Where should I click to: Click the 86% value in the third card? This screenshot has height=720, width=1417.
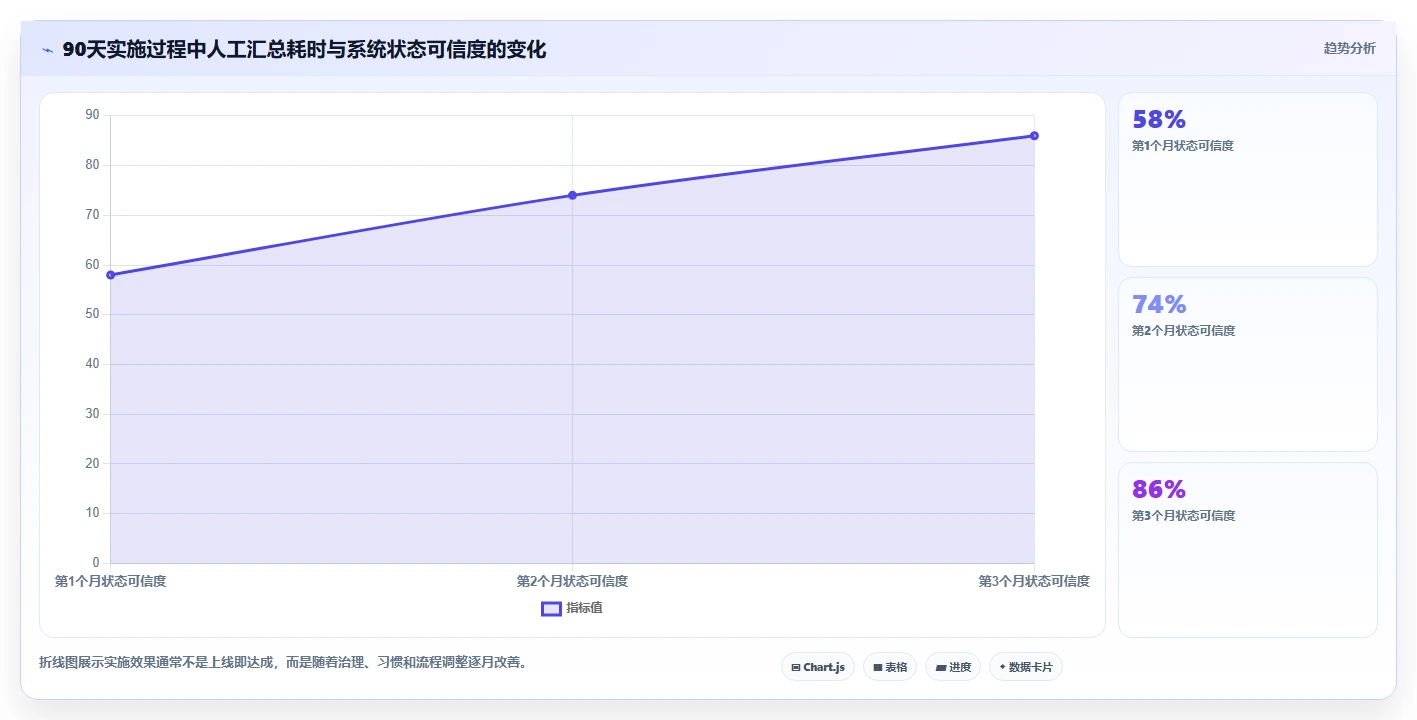click(1159, 489)
